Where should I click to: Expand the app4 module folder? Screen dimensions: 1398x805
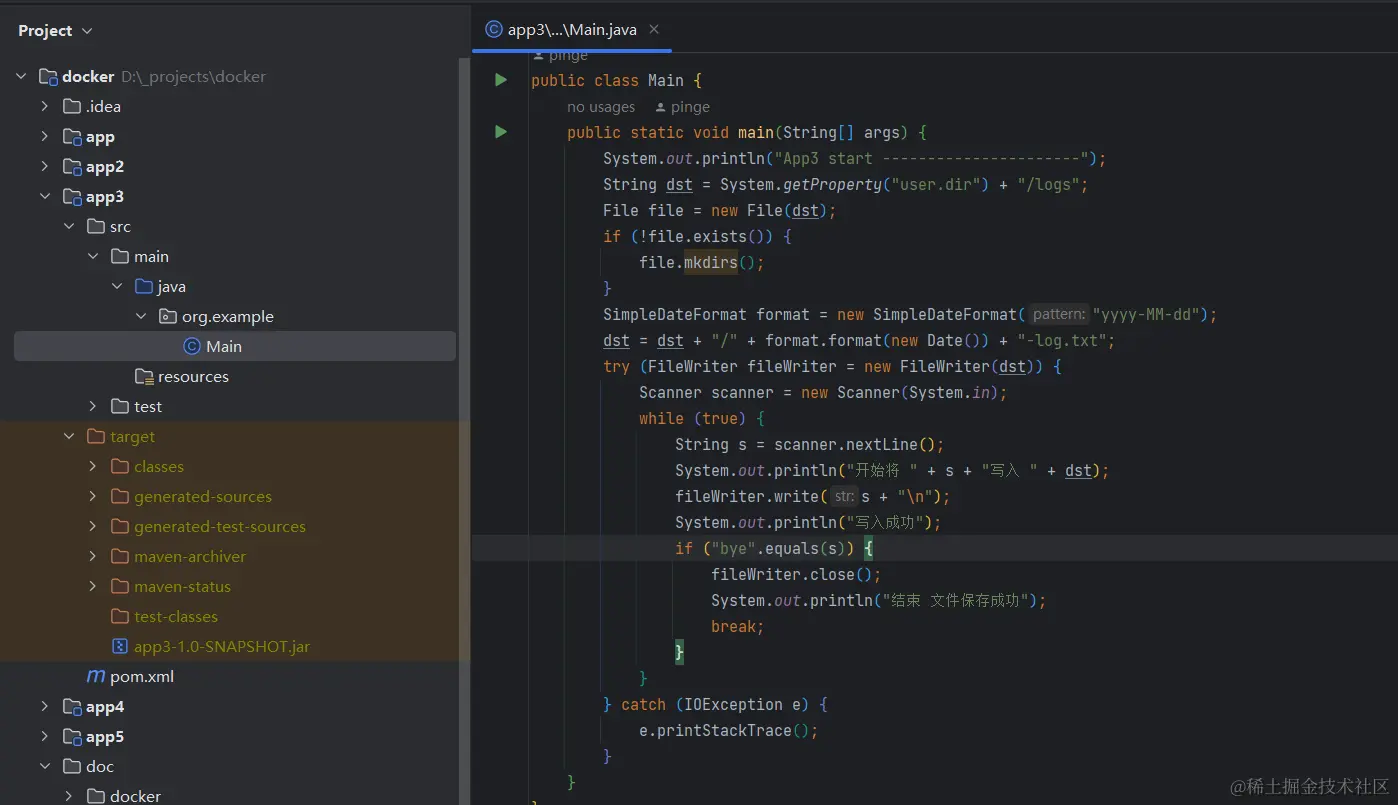point(45,706)
